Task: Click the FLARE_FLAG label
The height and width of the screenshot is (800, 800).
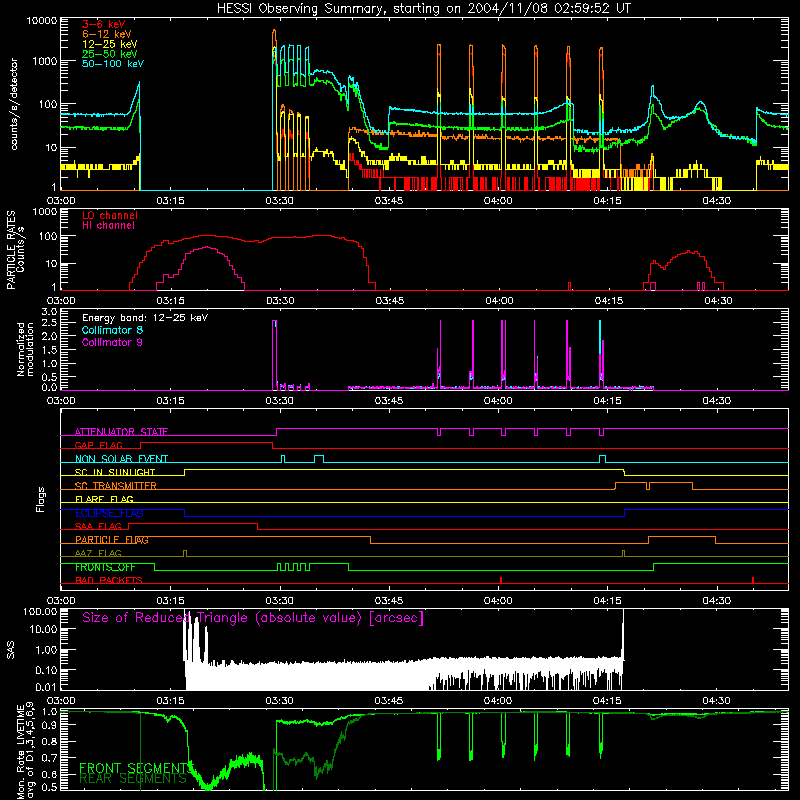Action: click(104, 499)
